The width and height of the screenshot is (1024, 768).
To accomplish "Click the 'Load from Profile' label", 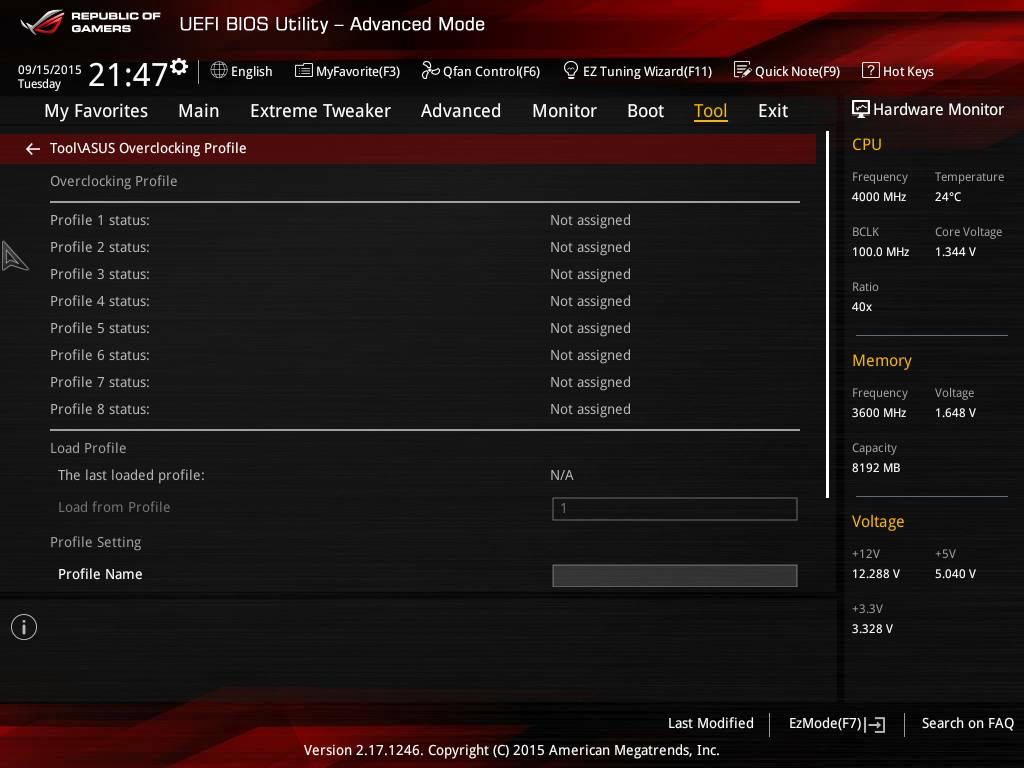I will point(114,507).
